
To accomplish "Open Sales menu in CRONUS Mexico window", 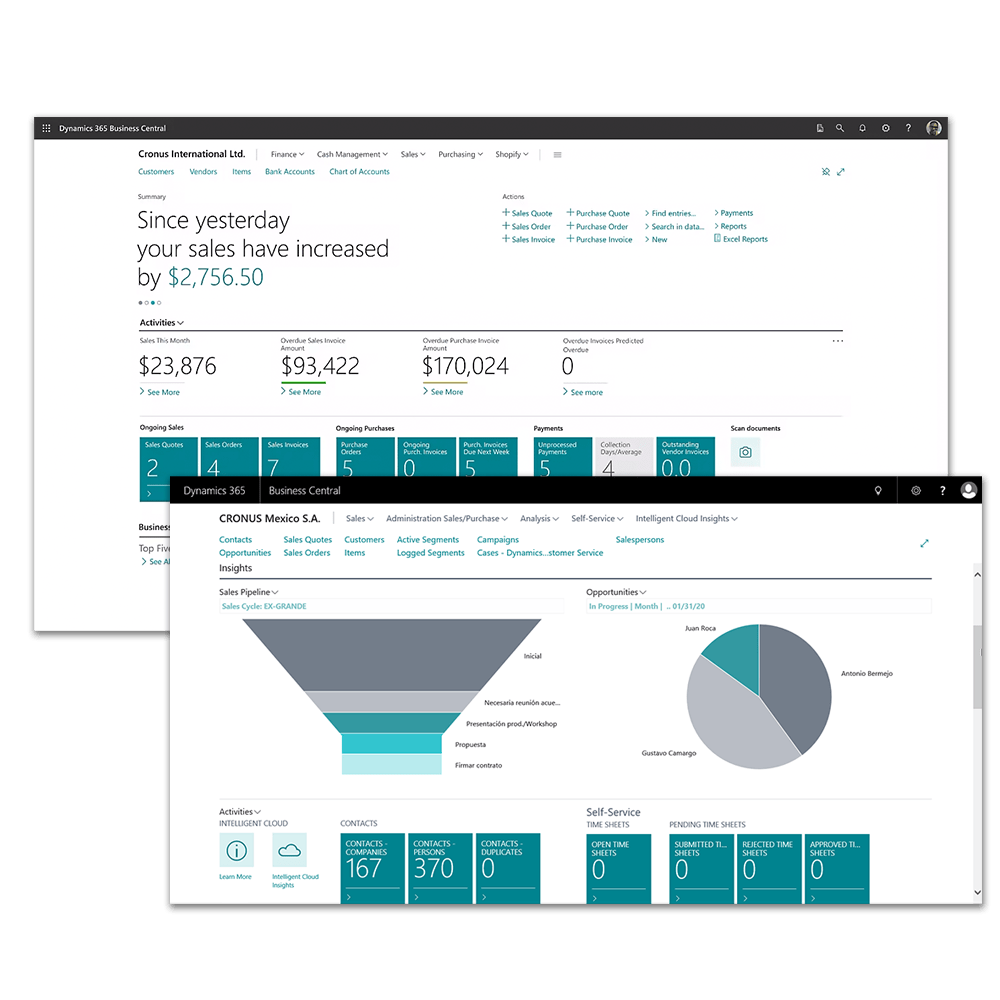I will 360,518.
